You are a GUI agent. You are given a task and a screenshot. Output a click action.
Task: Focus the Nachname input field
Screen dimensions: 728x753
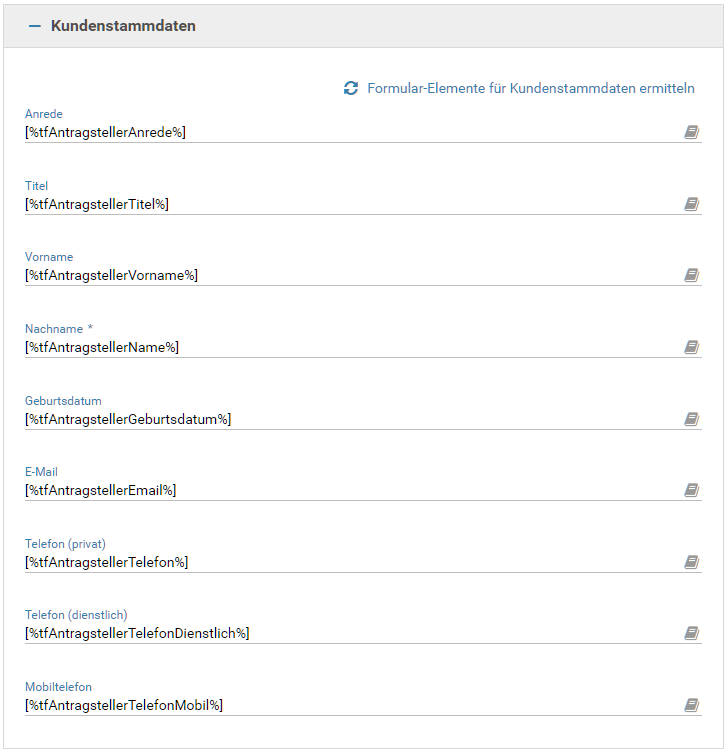(350, 347)
